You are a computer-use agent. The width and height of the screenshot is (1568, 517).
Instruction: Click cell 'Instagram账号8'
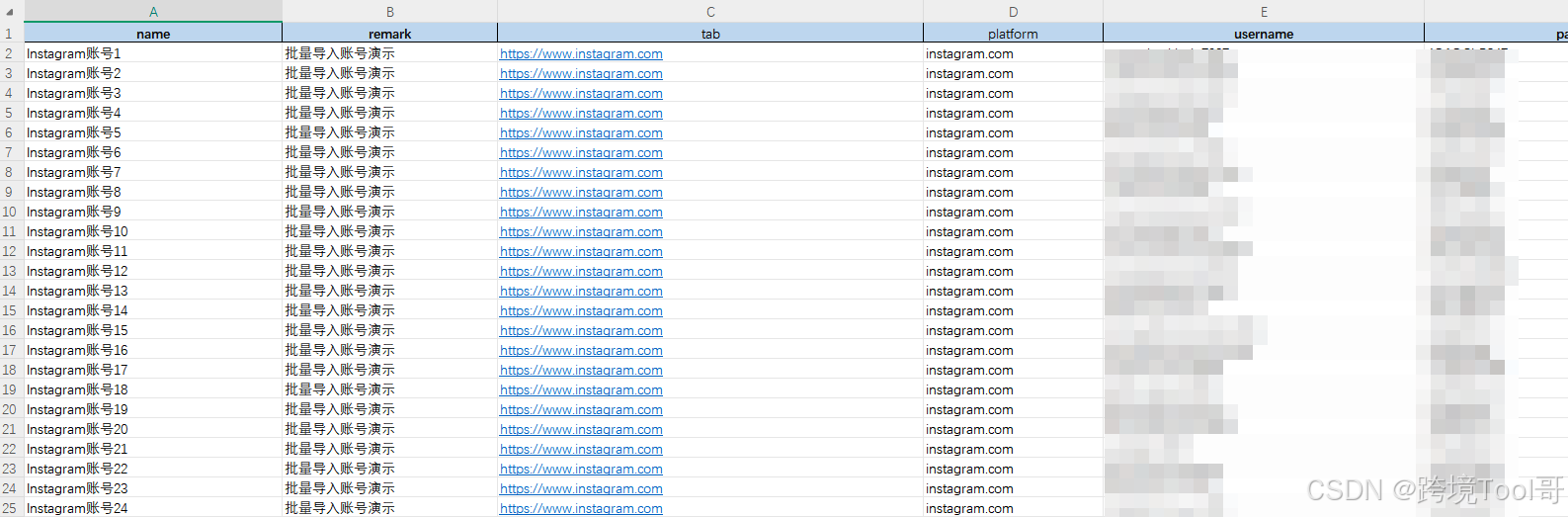[x=153, y=192]
